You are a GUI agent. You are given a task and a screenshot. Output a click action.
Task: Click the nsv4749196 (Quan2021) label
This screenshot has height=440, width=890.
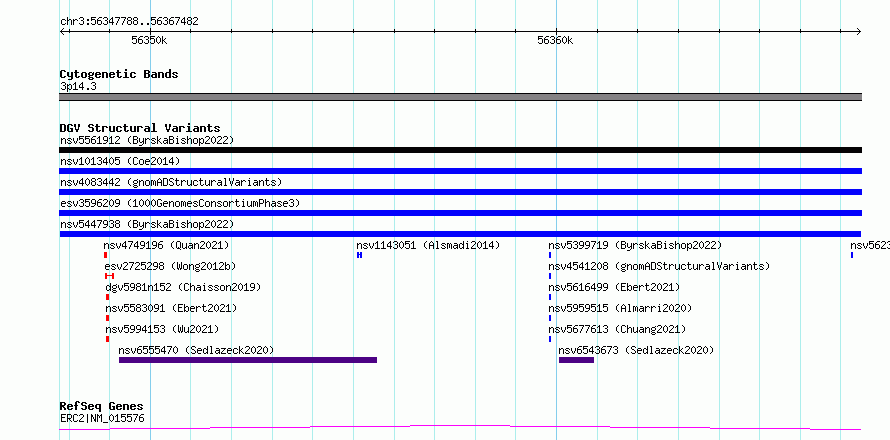(x=166, y=245)
